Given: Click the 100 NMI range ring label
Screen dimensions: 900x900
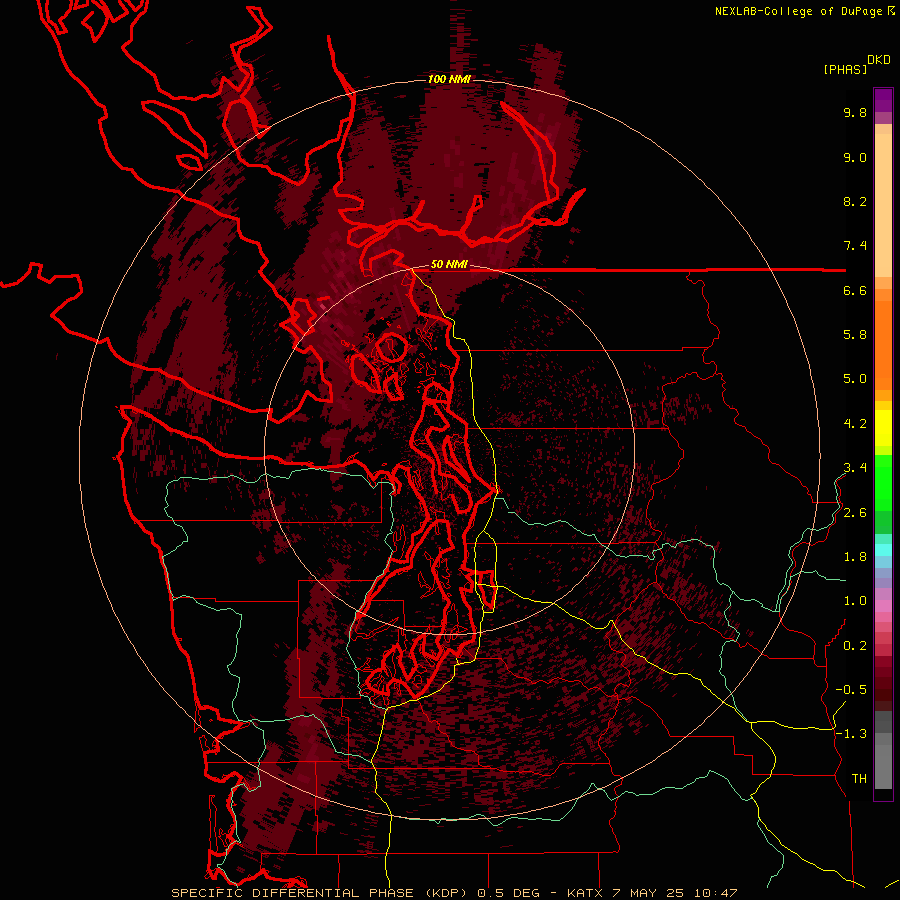Looking at the screenshot, I should (449, 79).
